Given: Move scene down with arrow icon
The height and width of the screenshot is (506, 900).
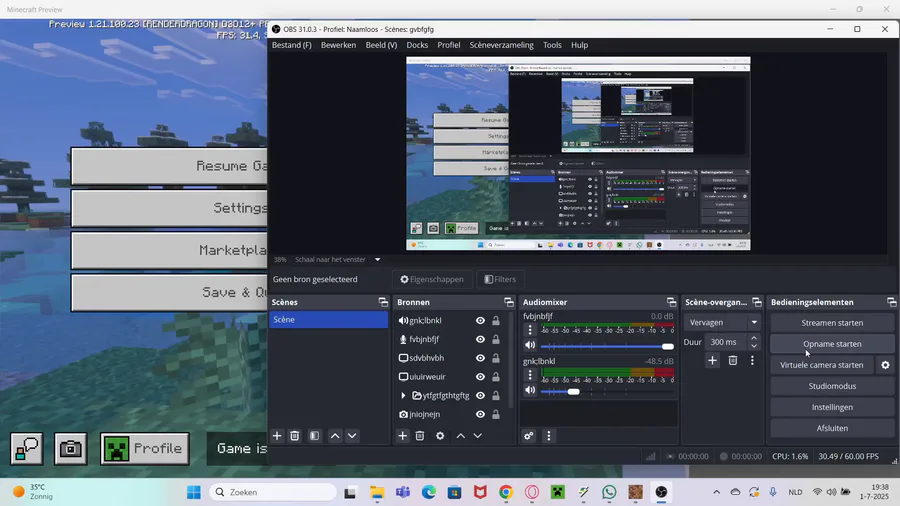Looking at the screenshot, I should (x=352, y=436).
